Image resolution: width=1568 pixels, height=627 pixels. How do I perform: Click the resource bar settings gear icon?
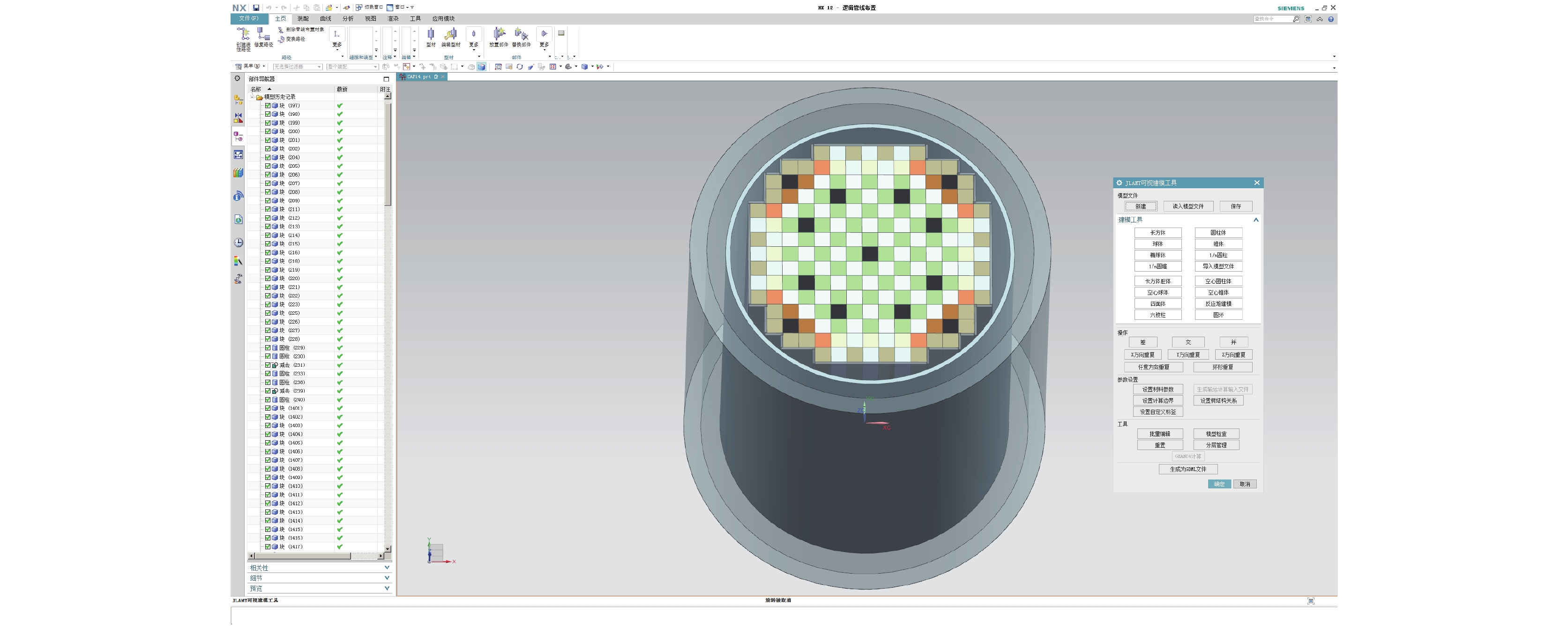[238, 79]
